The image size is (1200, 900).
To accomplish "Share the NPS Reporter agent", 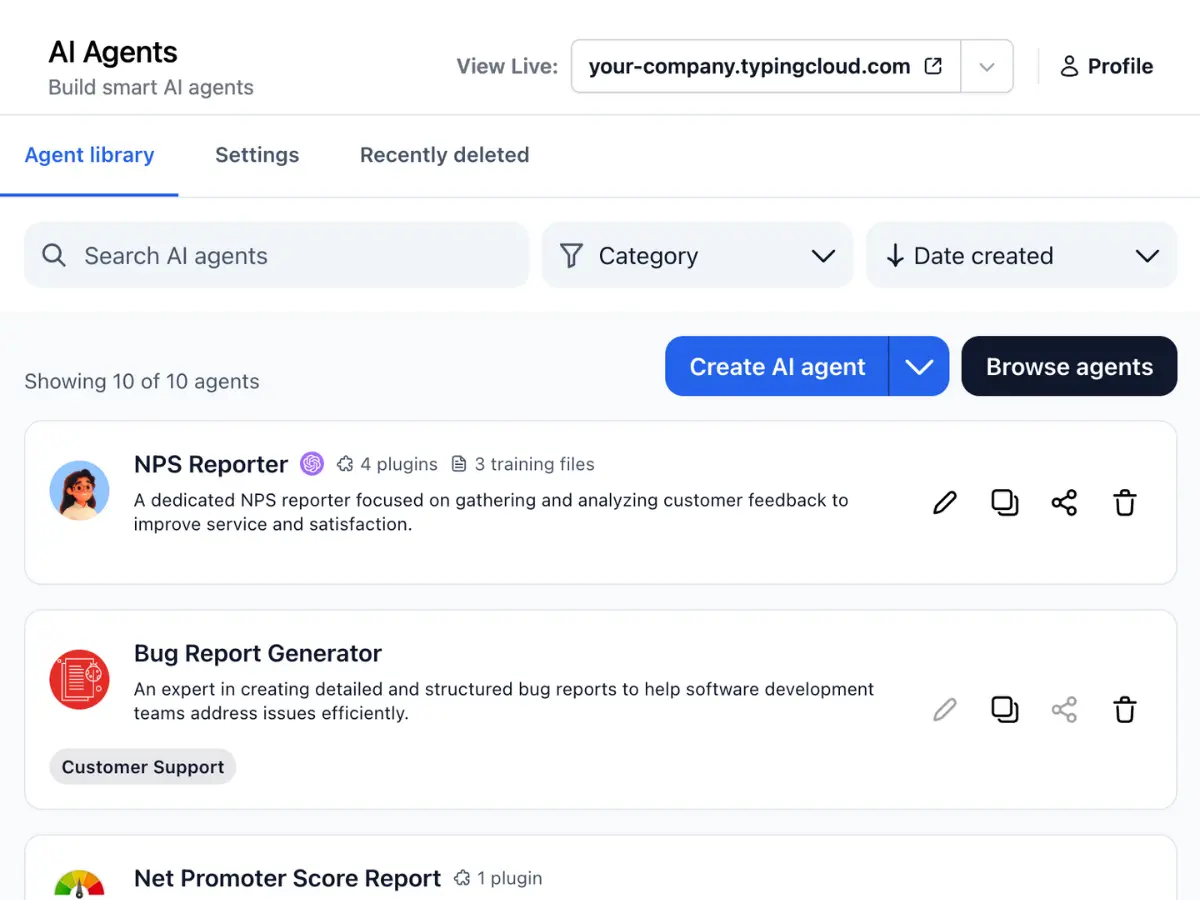I will coord(1065,502).
